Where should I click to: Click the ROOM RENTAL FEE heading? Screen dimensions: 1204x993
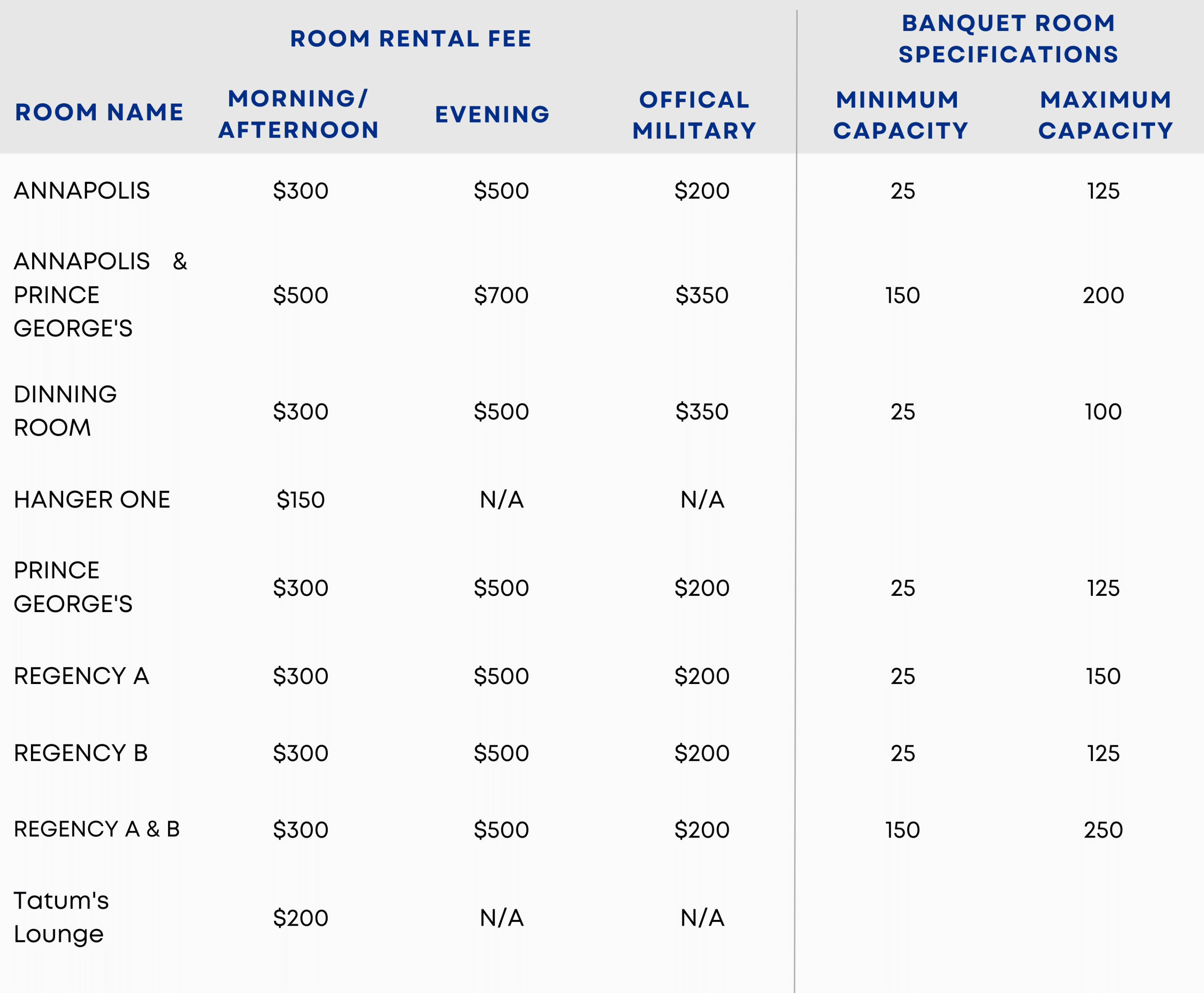pos(411,39)
